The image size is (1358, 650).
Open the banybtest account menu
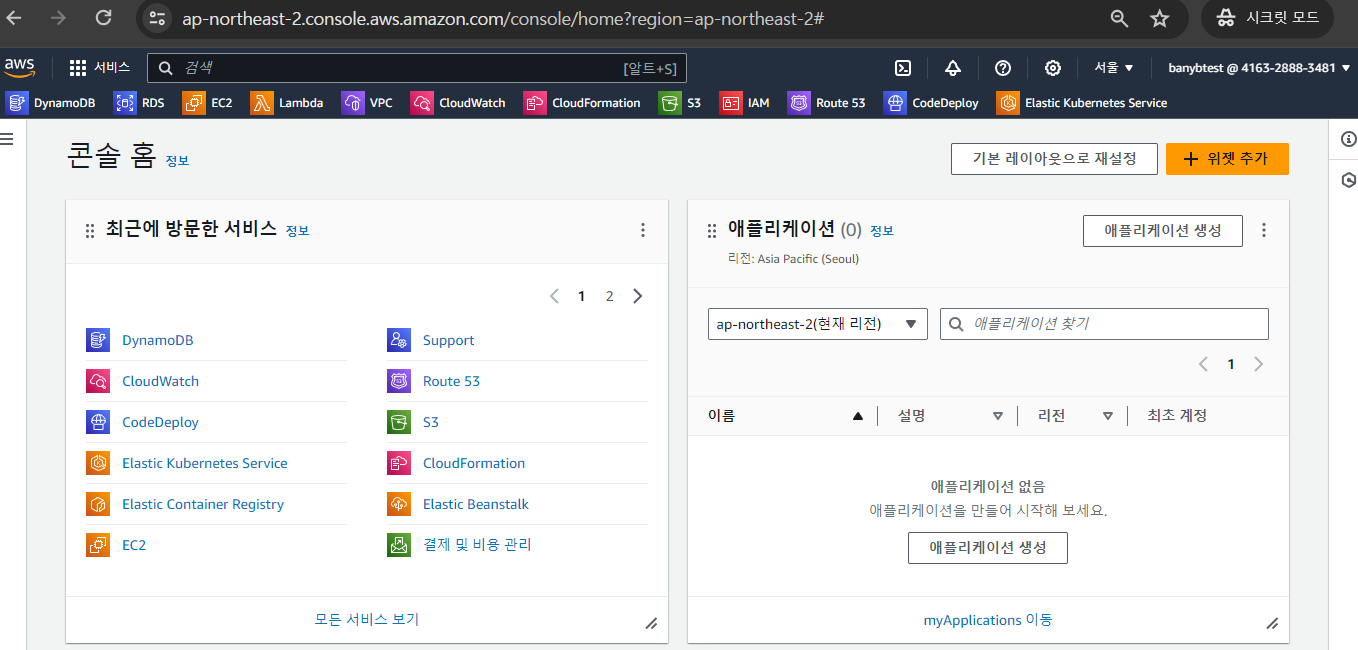tap(1258, 68)
